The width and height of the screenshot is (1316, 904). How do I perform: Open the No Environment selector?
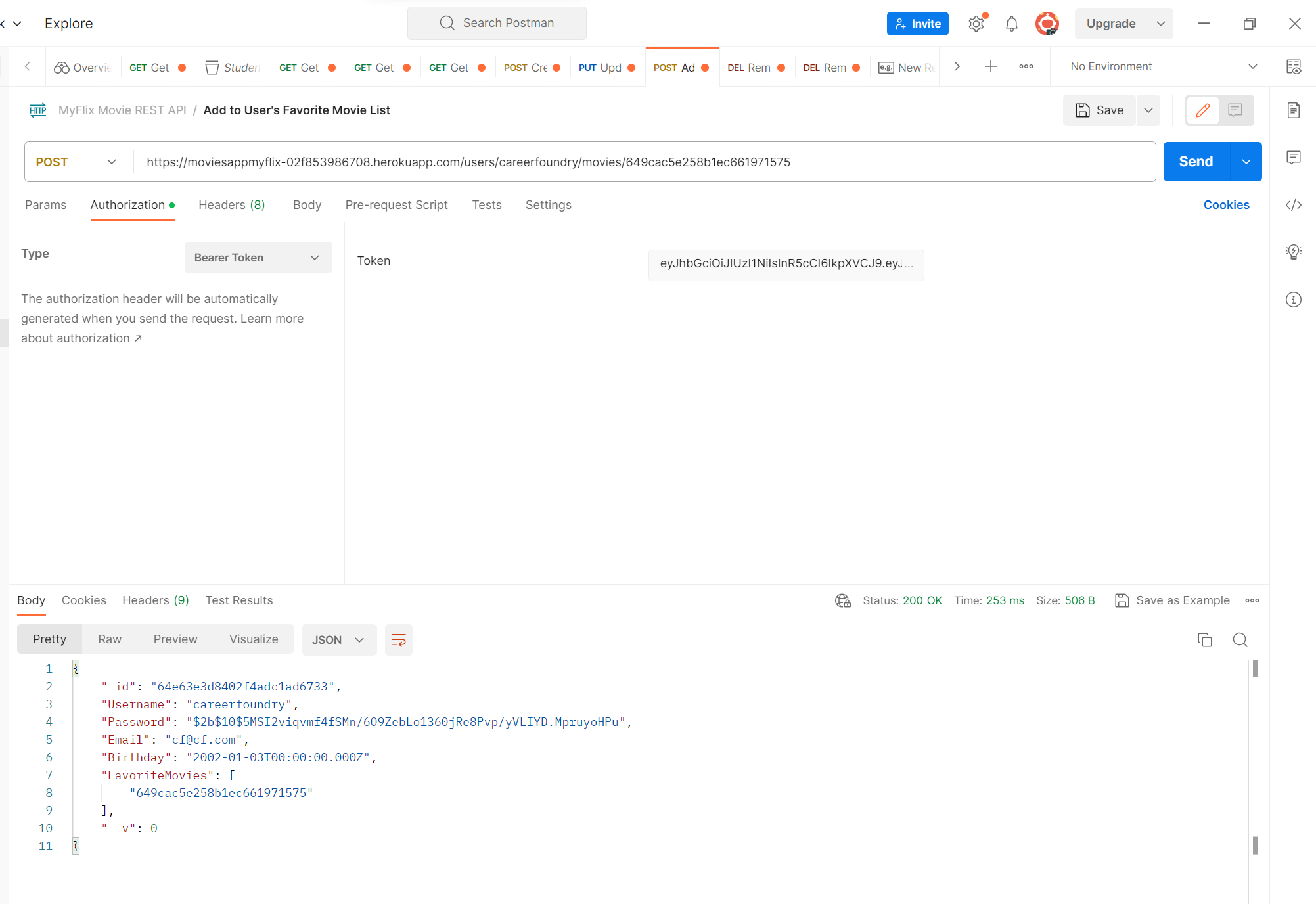point(1164,66)
